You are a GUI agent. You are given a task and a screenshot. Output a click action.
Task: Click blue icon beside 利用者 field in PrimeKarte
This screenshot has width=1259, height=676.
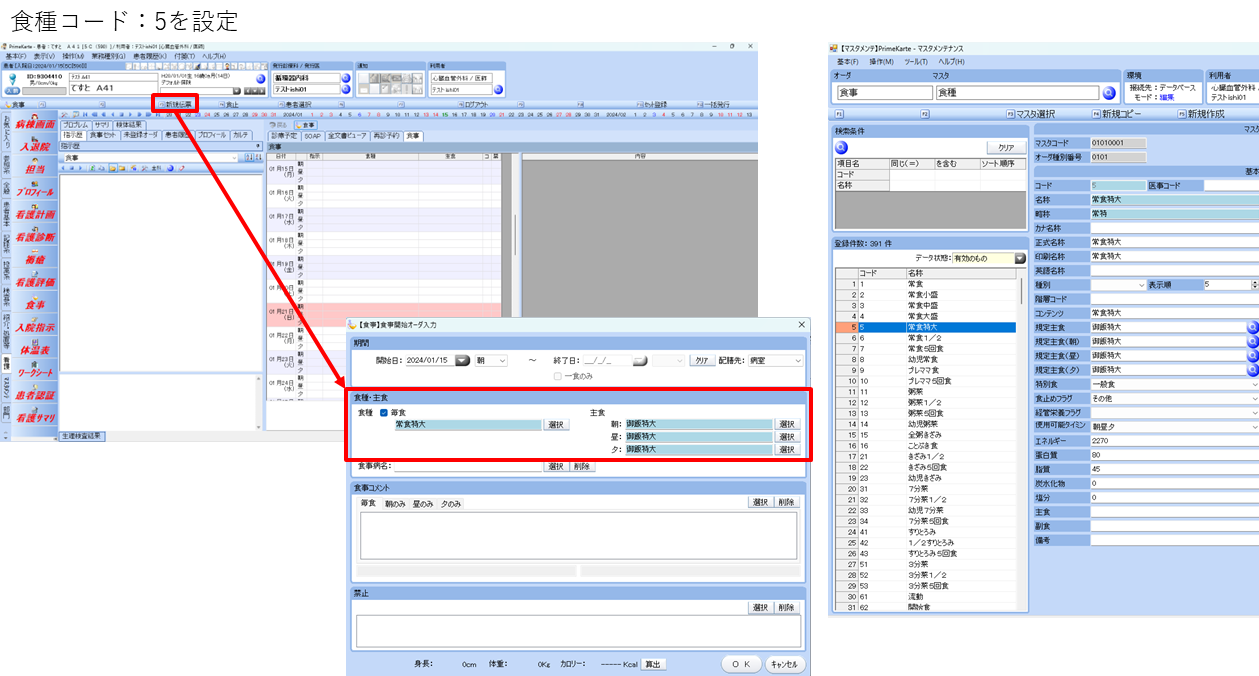[497, 90]
